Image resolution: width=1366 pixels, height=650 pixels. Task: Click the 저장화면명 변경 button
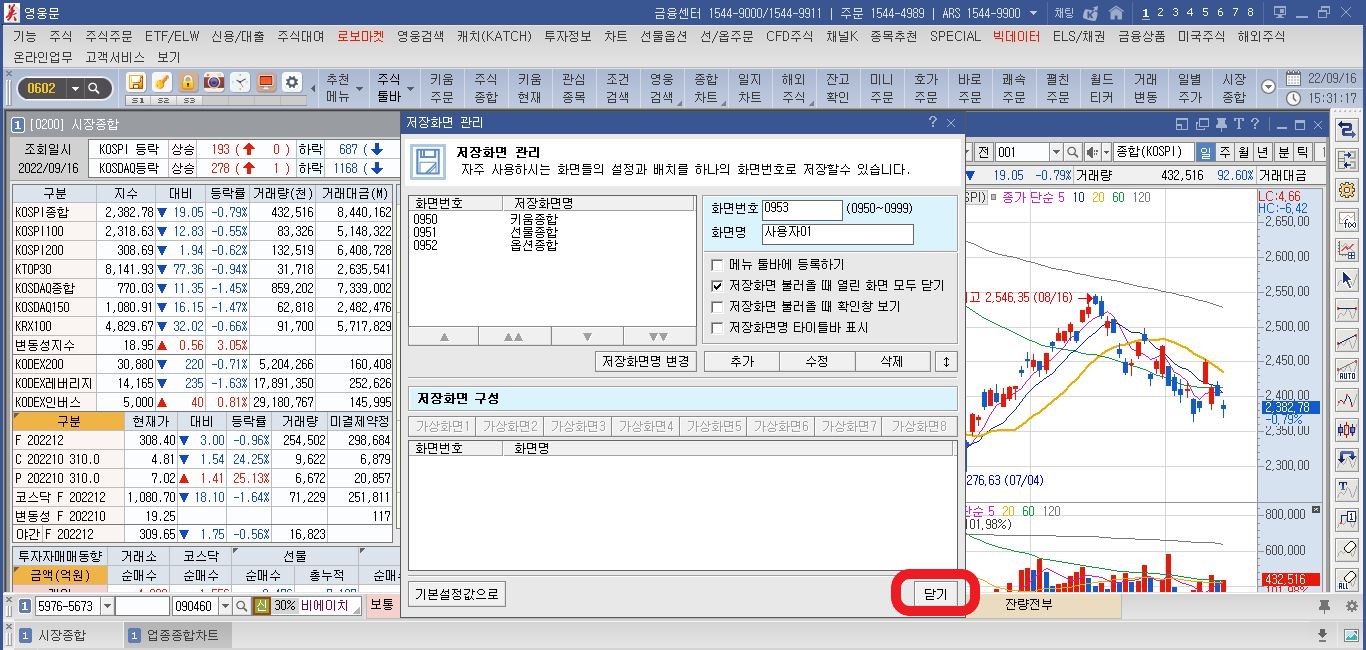click(645, 361)
